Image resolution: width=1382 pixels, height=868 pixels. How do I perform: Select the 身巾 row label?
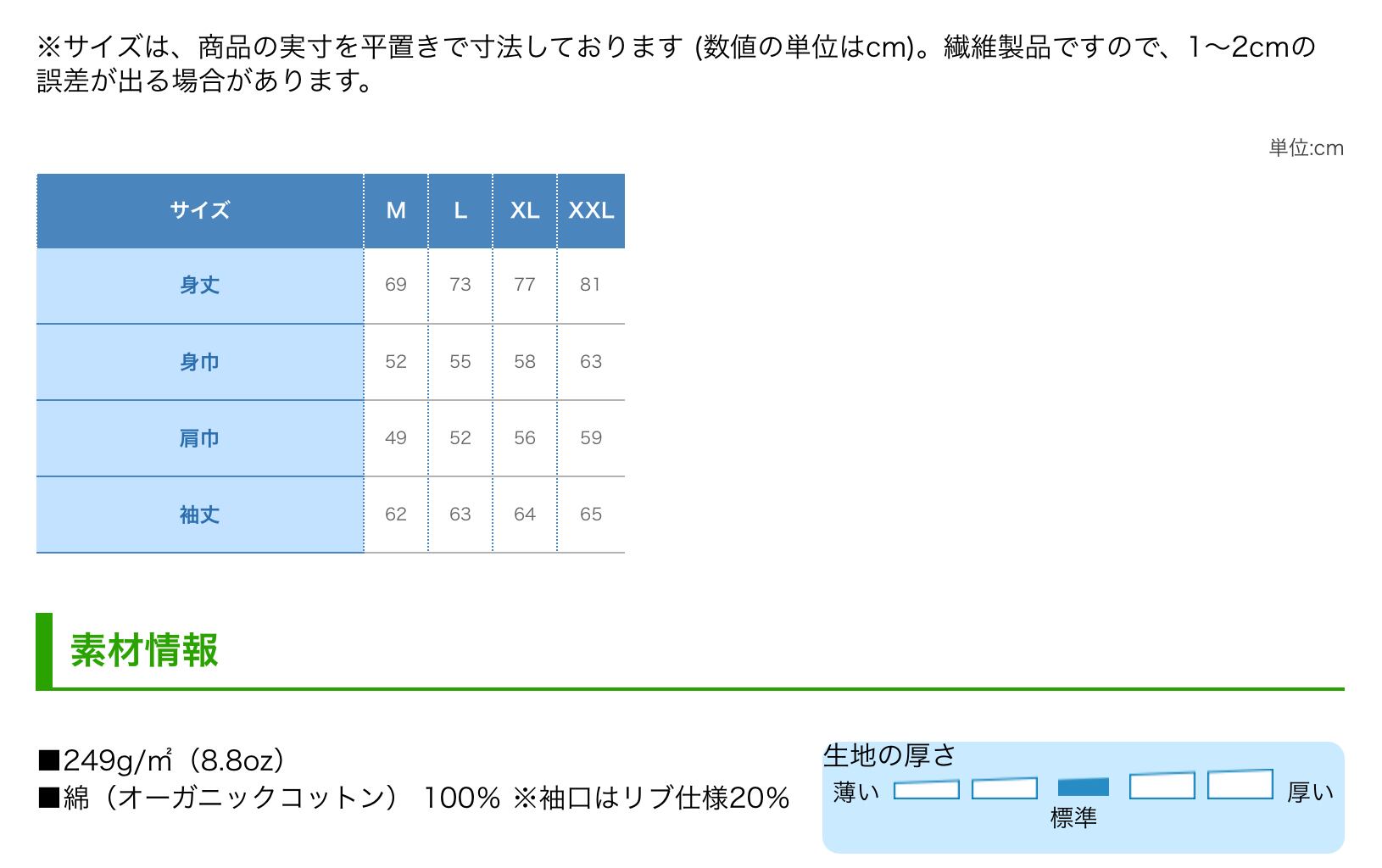point(200,362)
